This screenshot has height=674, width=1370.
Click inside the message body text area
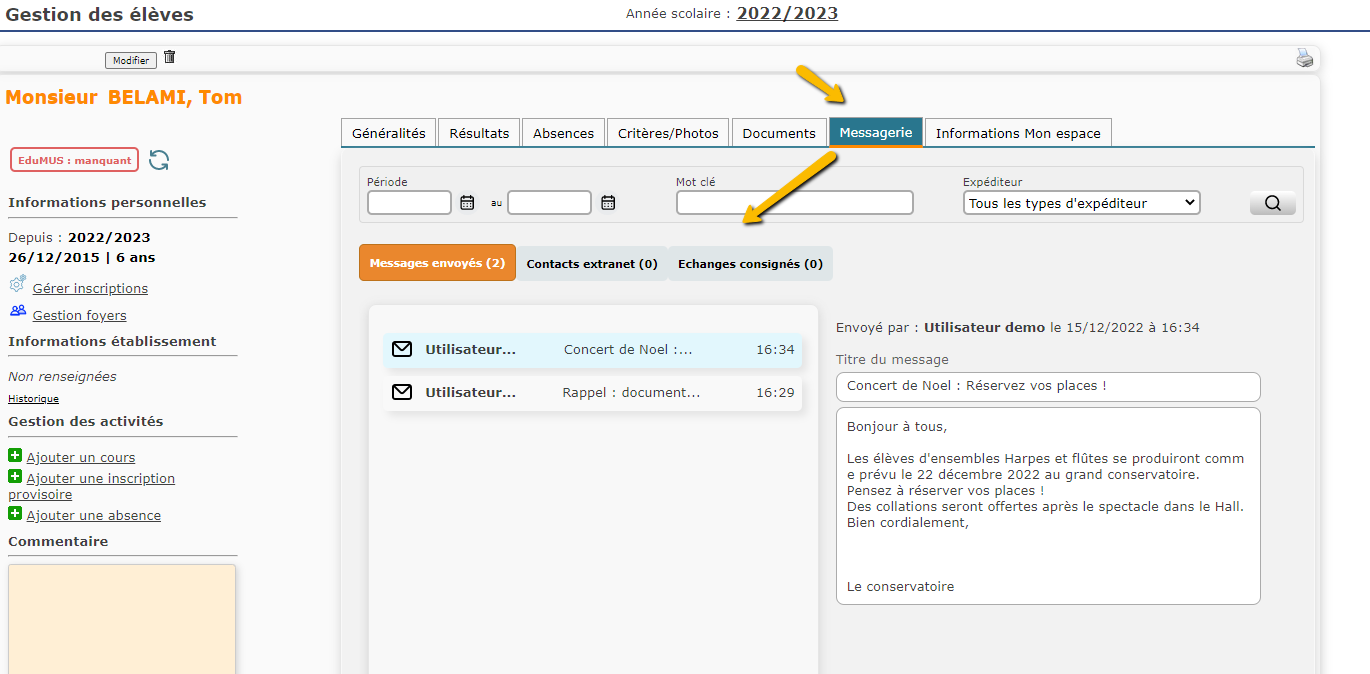click(1048, 506)
